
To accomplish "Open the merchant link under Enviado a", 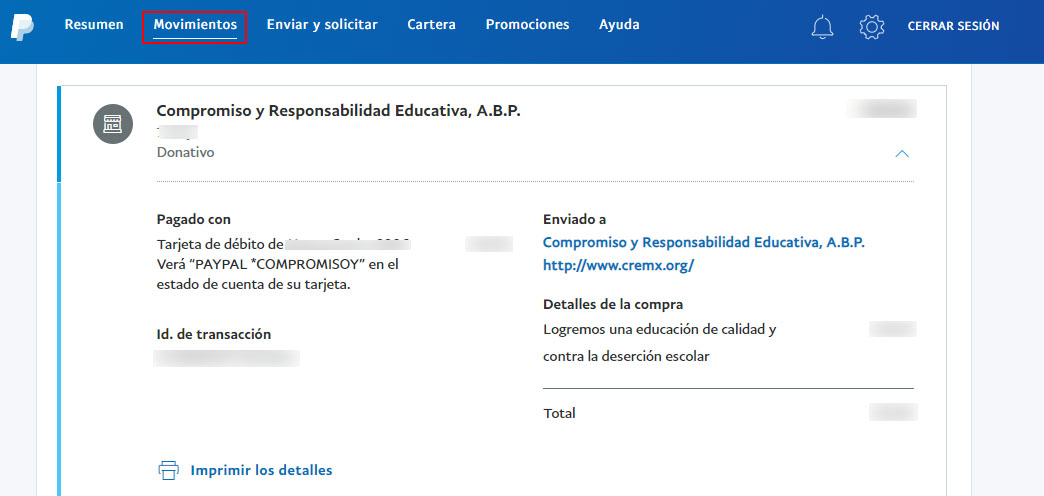I will 703,243.
